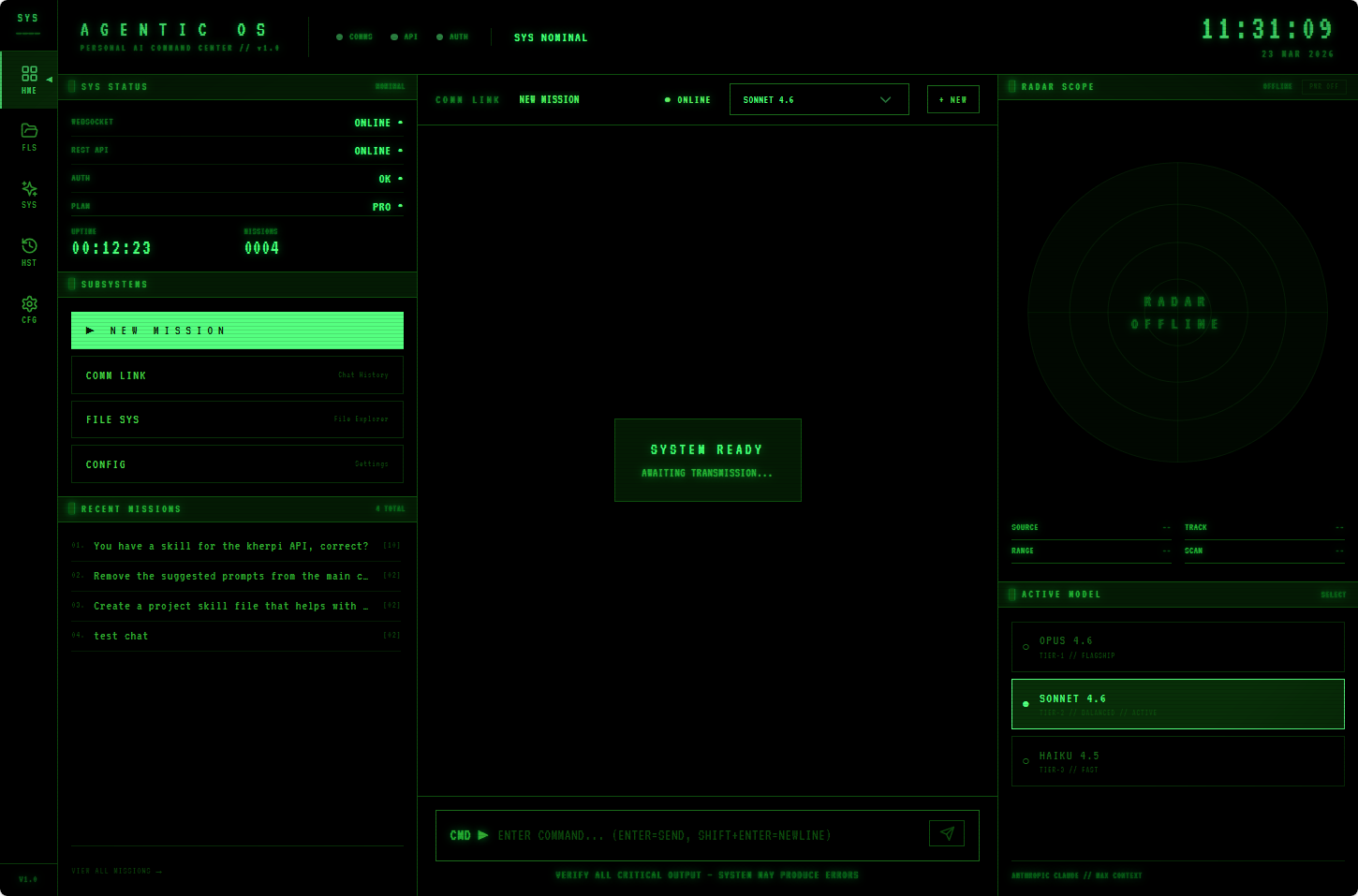Image resolution: width=1358 pixels, height=896 pixels.
Task: Click the paper-plane send icon
Action: point(947,833)
